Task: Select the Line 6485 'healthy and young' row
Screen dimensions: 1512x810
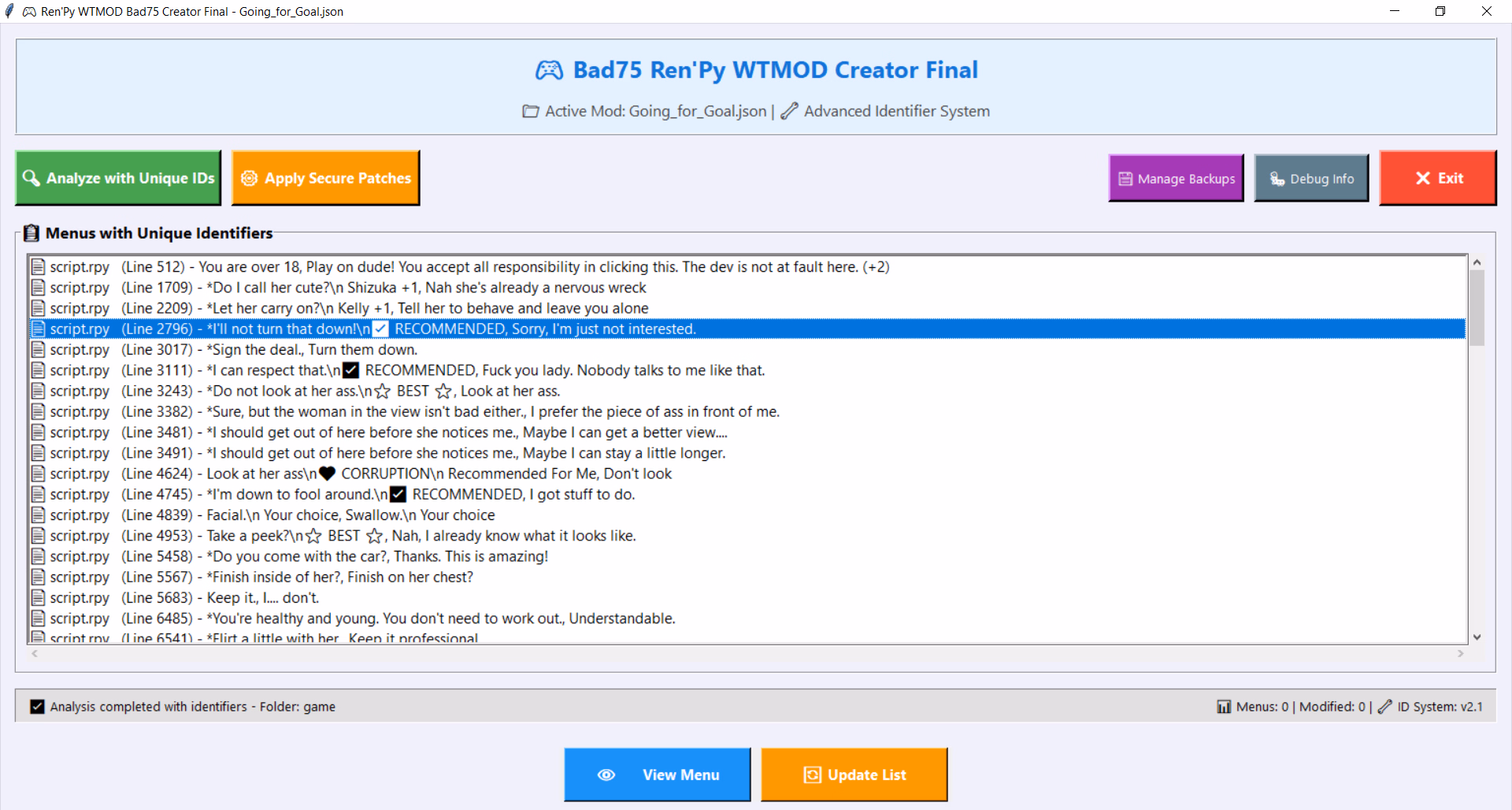Action: coord(747,619)
